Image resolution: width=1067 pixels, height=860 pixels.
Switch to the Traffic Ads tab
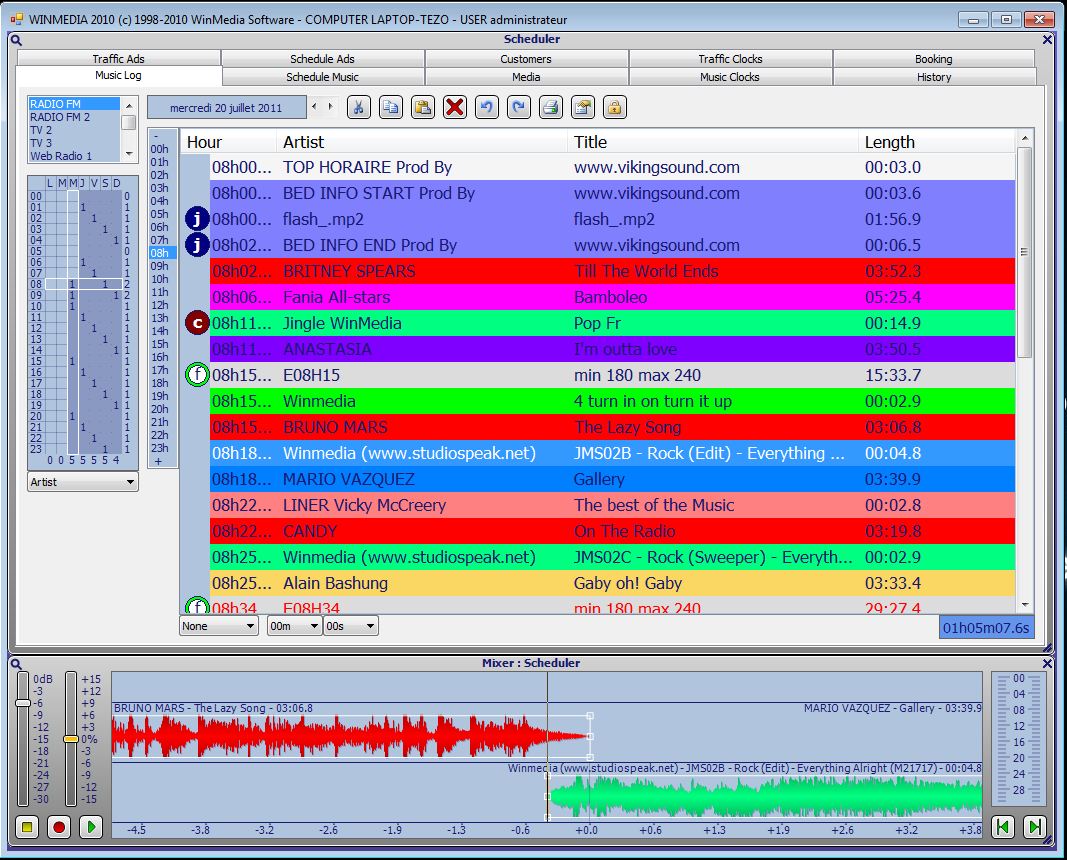(x=119, y=59)
